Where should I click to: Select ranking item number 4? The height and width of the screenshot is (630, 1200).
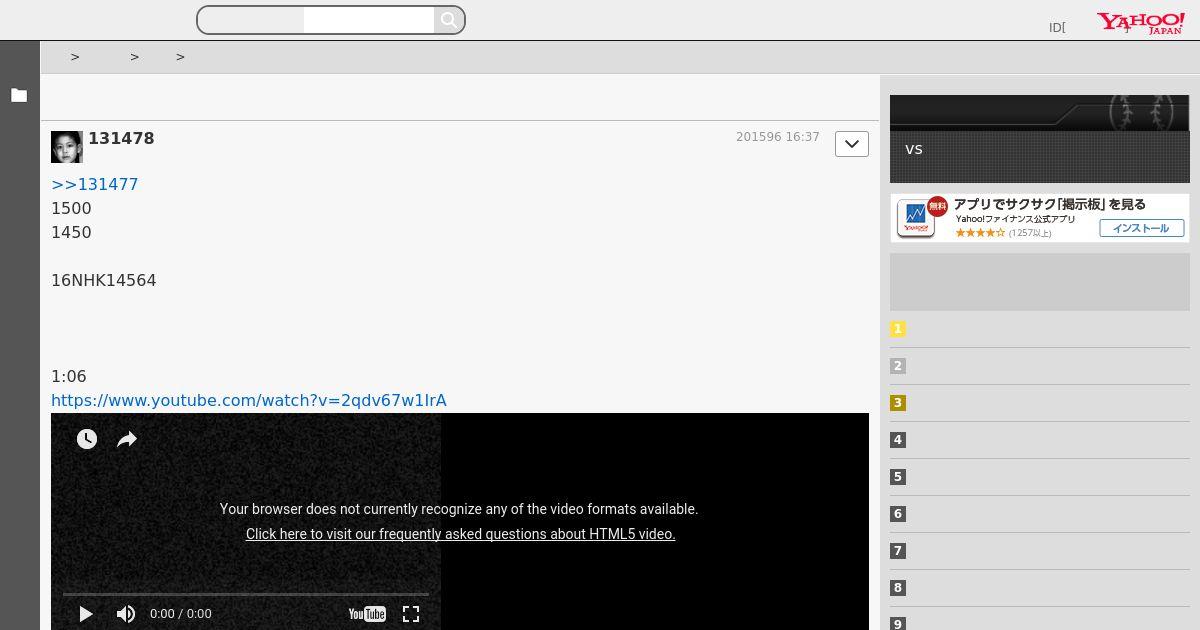pos(898,440)
